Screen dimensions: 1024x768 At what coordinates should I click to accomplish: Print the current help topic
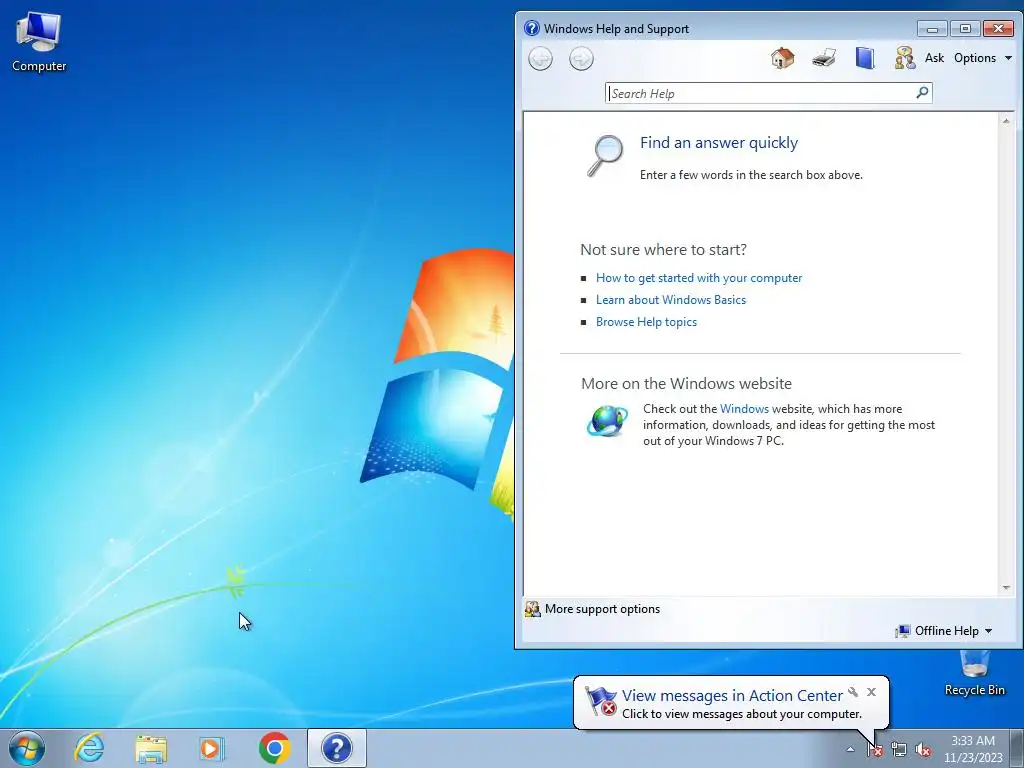(824, 58)
